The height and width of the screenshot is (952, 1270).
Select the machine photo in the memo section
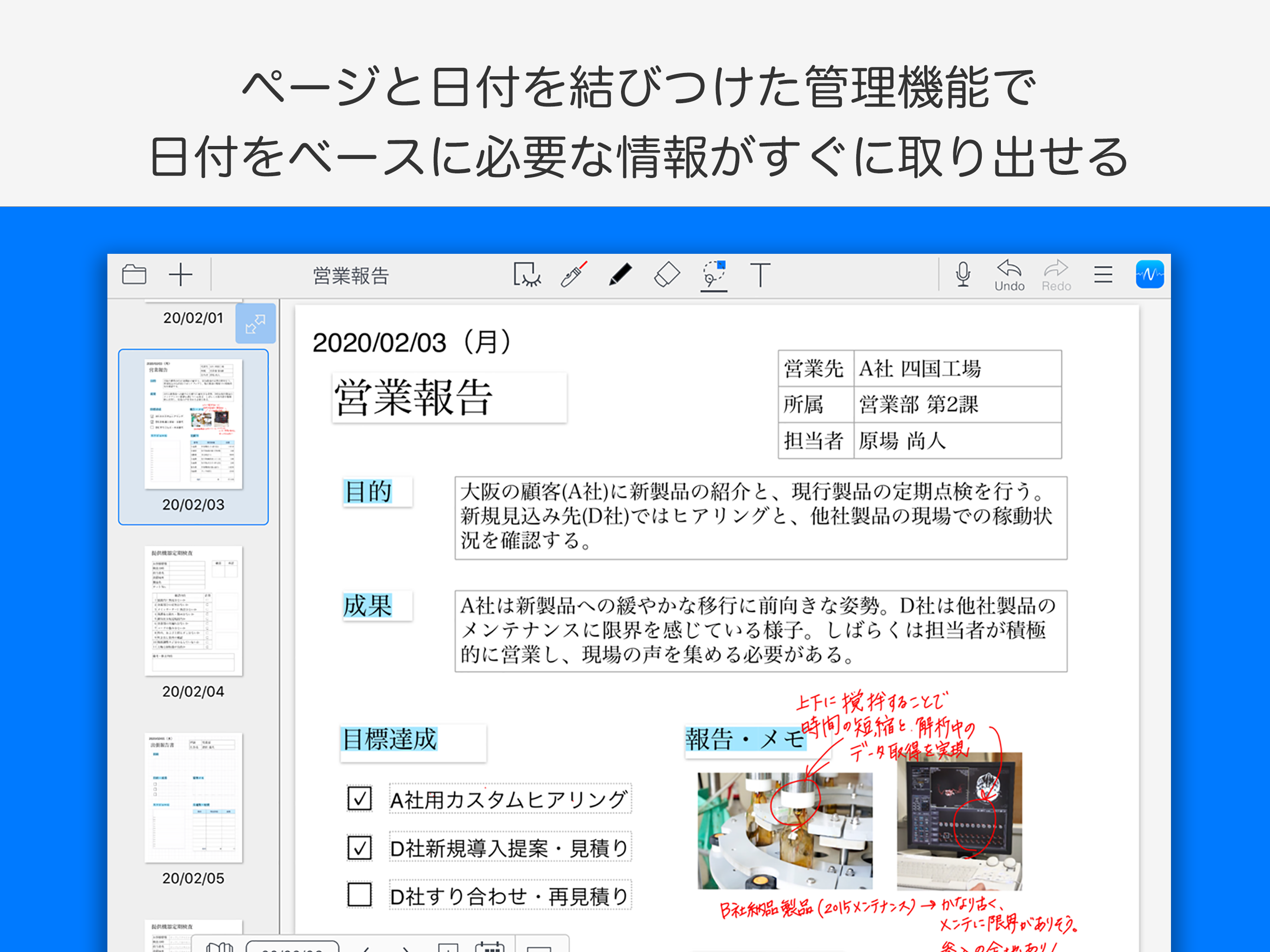point(785,831)
